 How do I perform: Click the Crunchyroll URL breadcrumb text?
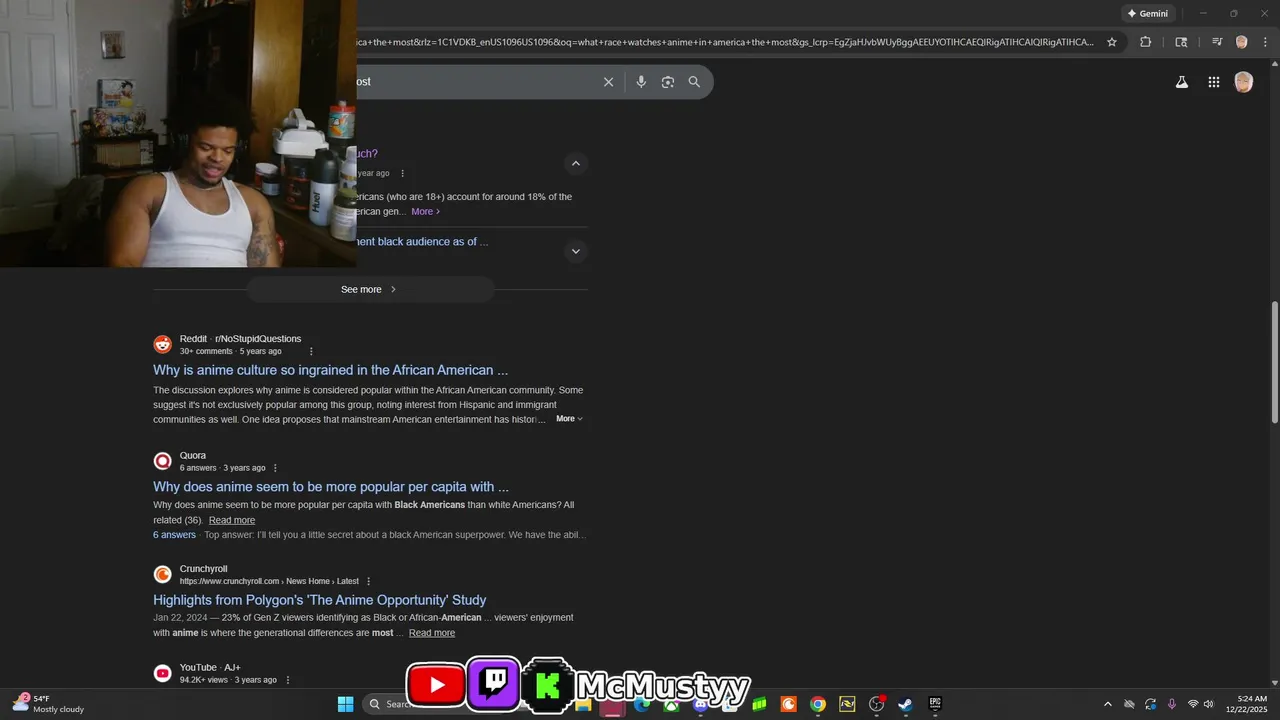point(269,581)
